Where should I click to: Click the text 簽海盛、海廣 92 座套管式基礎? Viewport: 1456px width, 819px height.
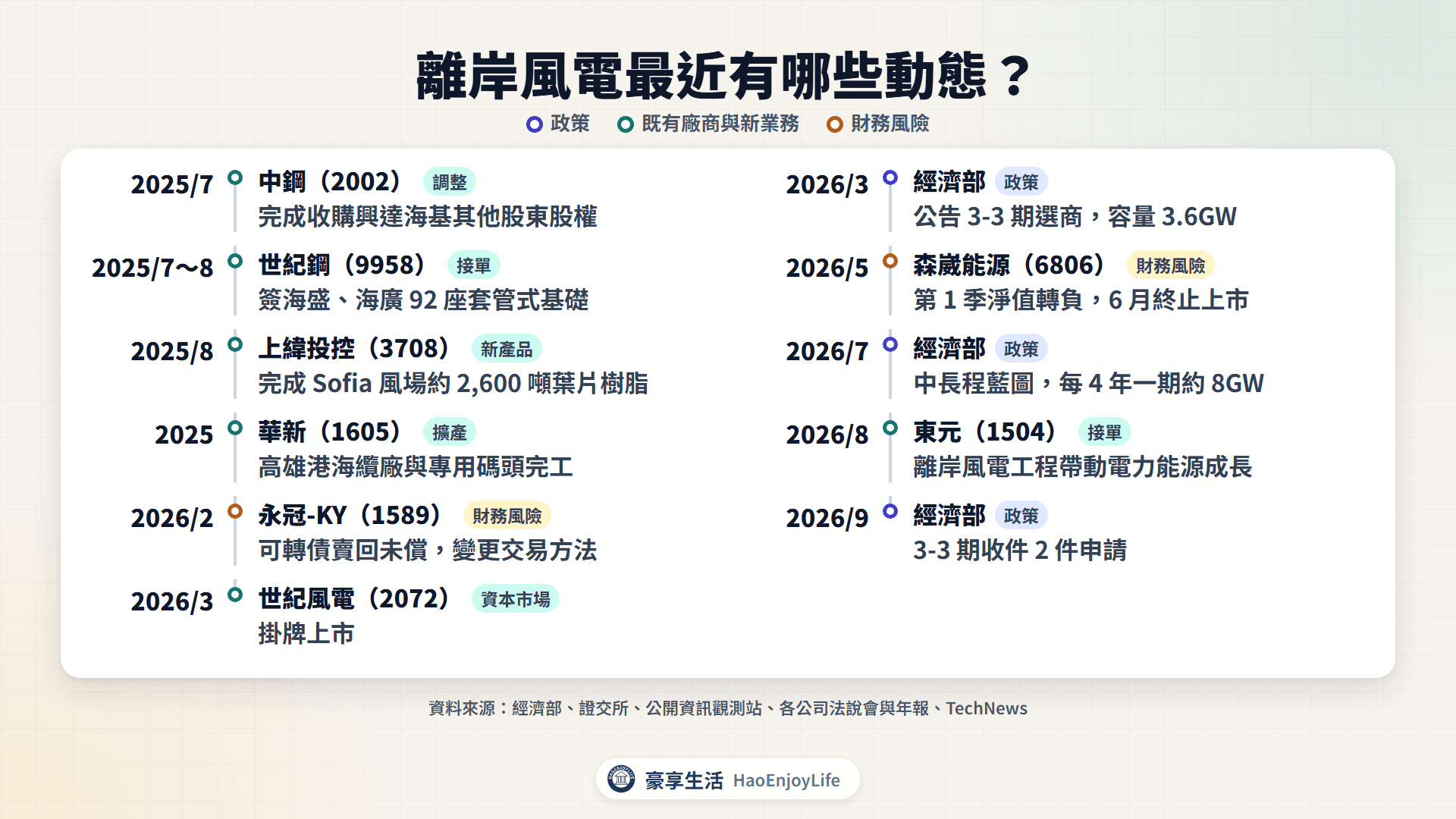(x=423, y=300)
